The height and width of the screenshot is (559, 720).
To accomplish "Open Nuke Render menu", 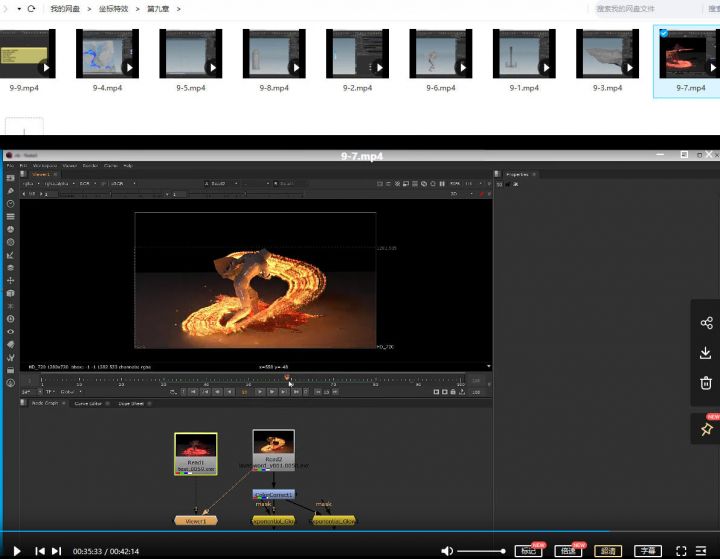I will pos(90,165).
